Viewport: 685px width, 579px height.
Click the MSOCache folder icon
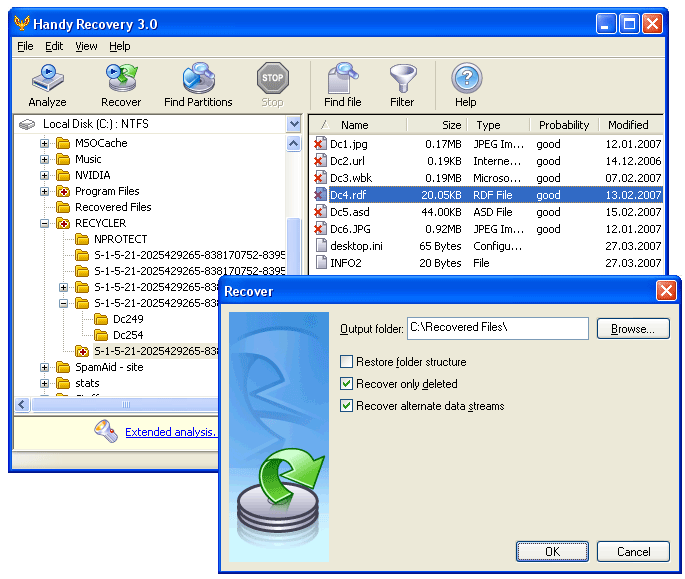63,143
